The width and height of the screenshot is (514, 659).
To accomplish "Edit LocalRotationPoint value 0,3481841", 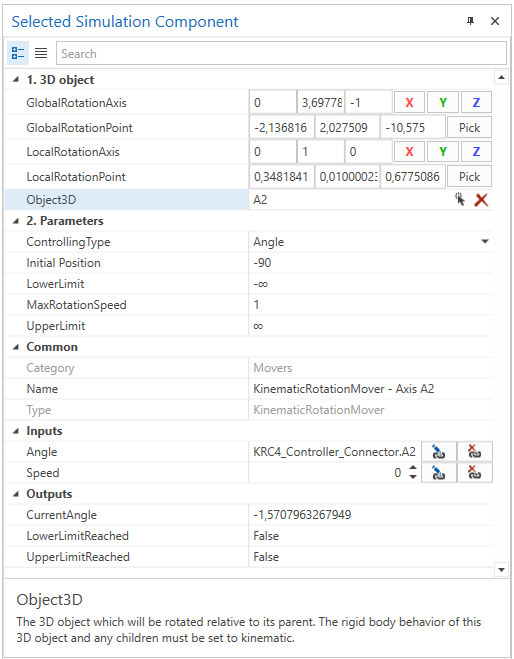I will tap(282, 177).
